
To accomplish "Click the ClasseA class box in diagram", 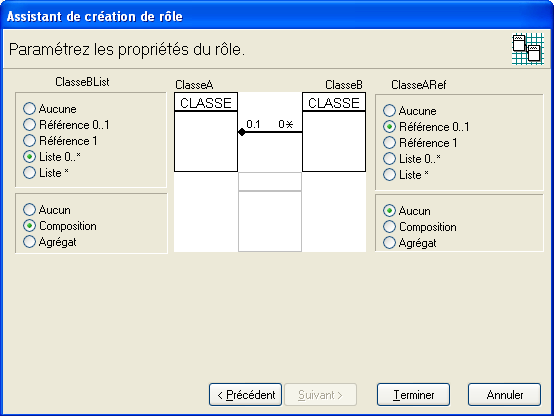I will (x=206, y=132).
